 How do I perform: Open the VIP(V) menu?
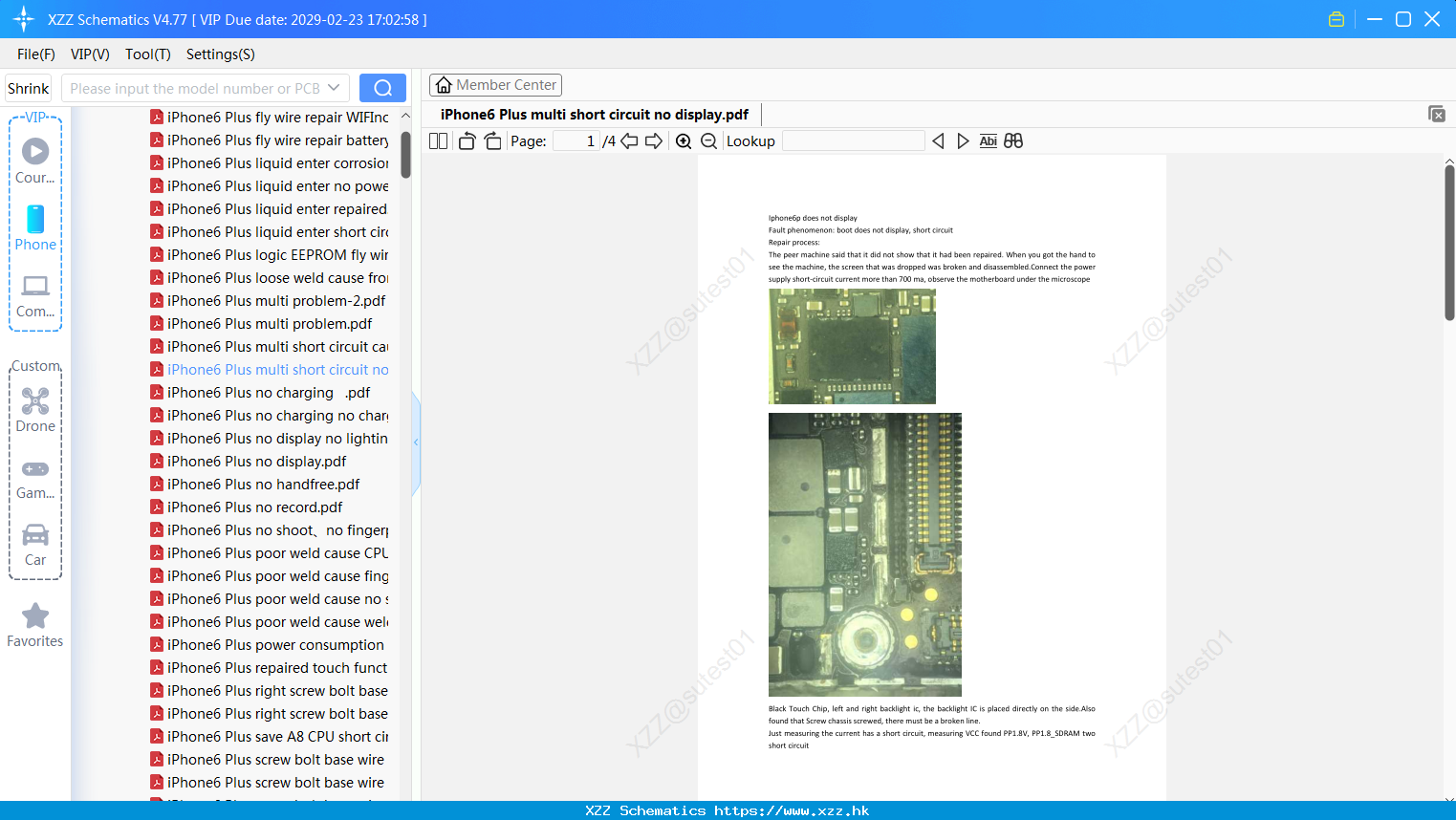[90, 54]
